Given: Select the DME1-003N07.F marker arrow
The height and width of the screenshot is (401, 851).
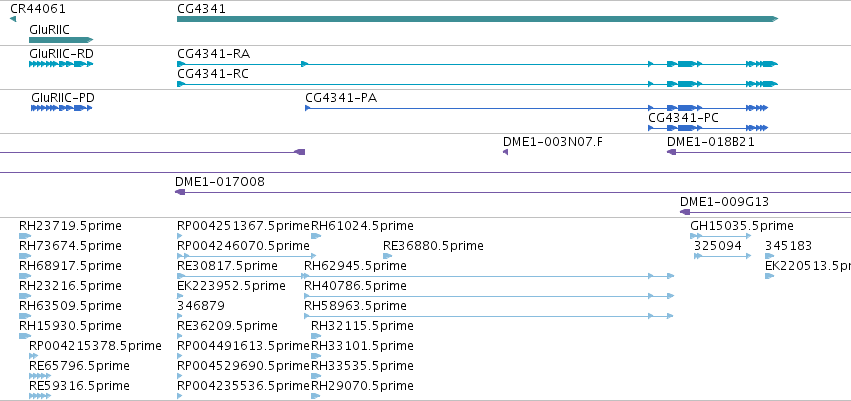Looking at the screenshot, I should click(505, 152).
